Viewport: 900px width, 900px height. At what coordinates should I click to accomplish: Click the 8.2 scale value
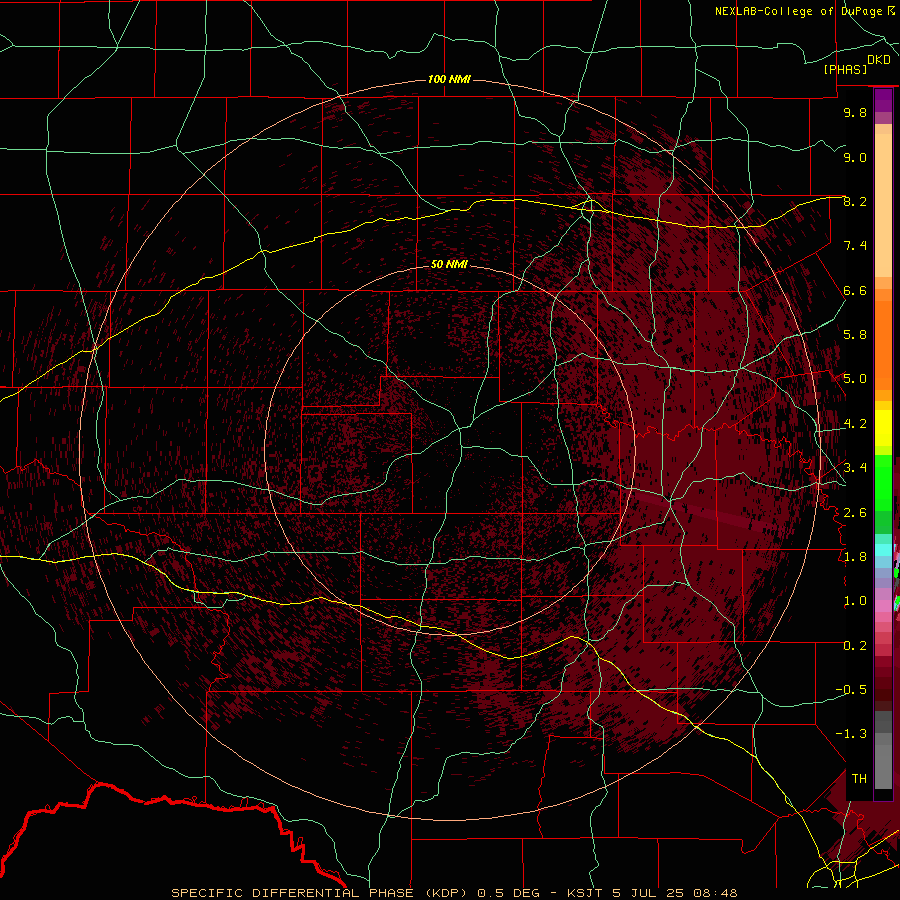[x=855, y=201]
